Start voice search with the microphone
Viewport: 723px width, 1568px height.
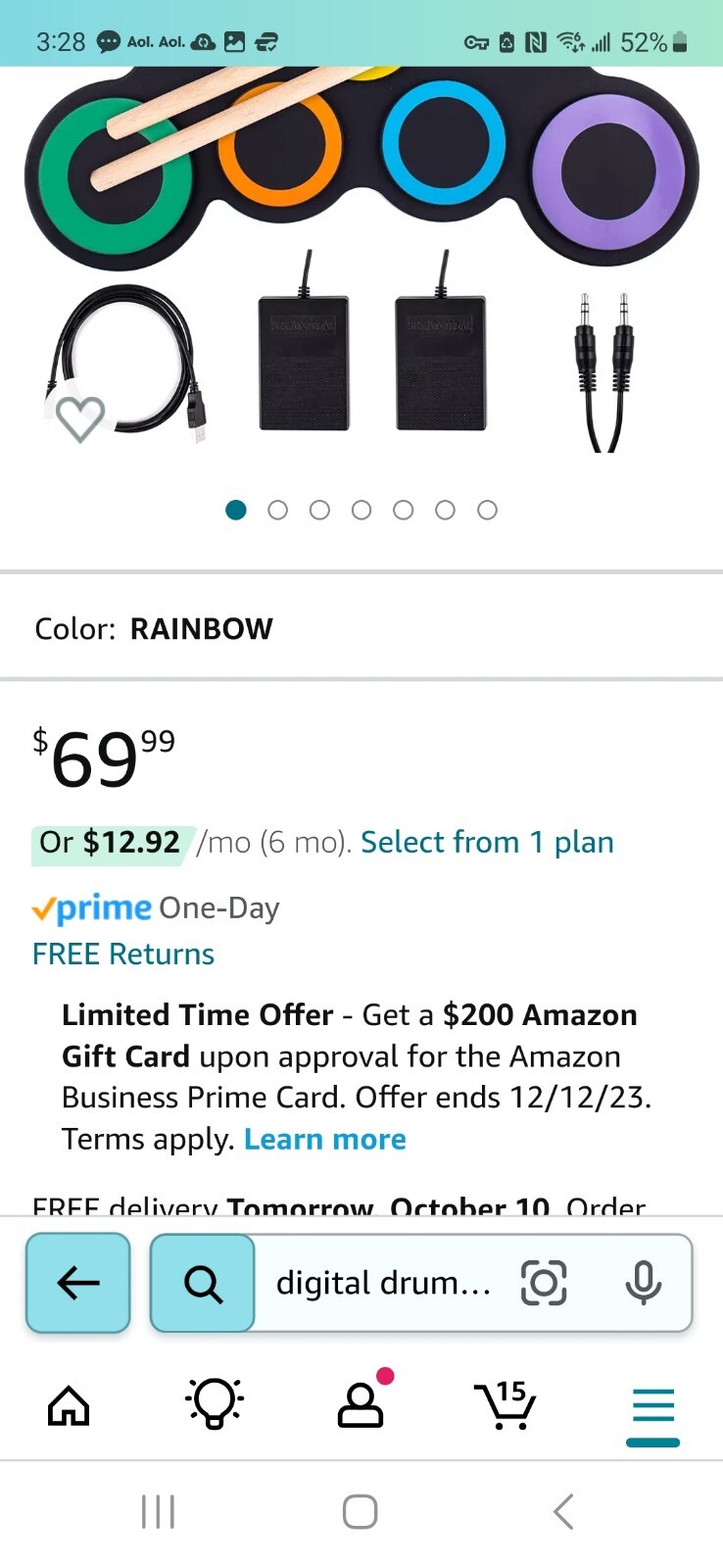click(643, 1283)
